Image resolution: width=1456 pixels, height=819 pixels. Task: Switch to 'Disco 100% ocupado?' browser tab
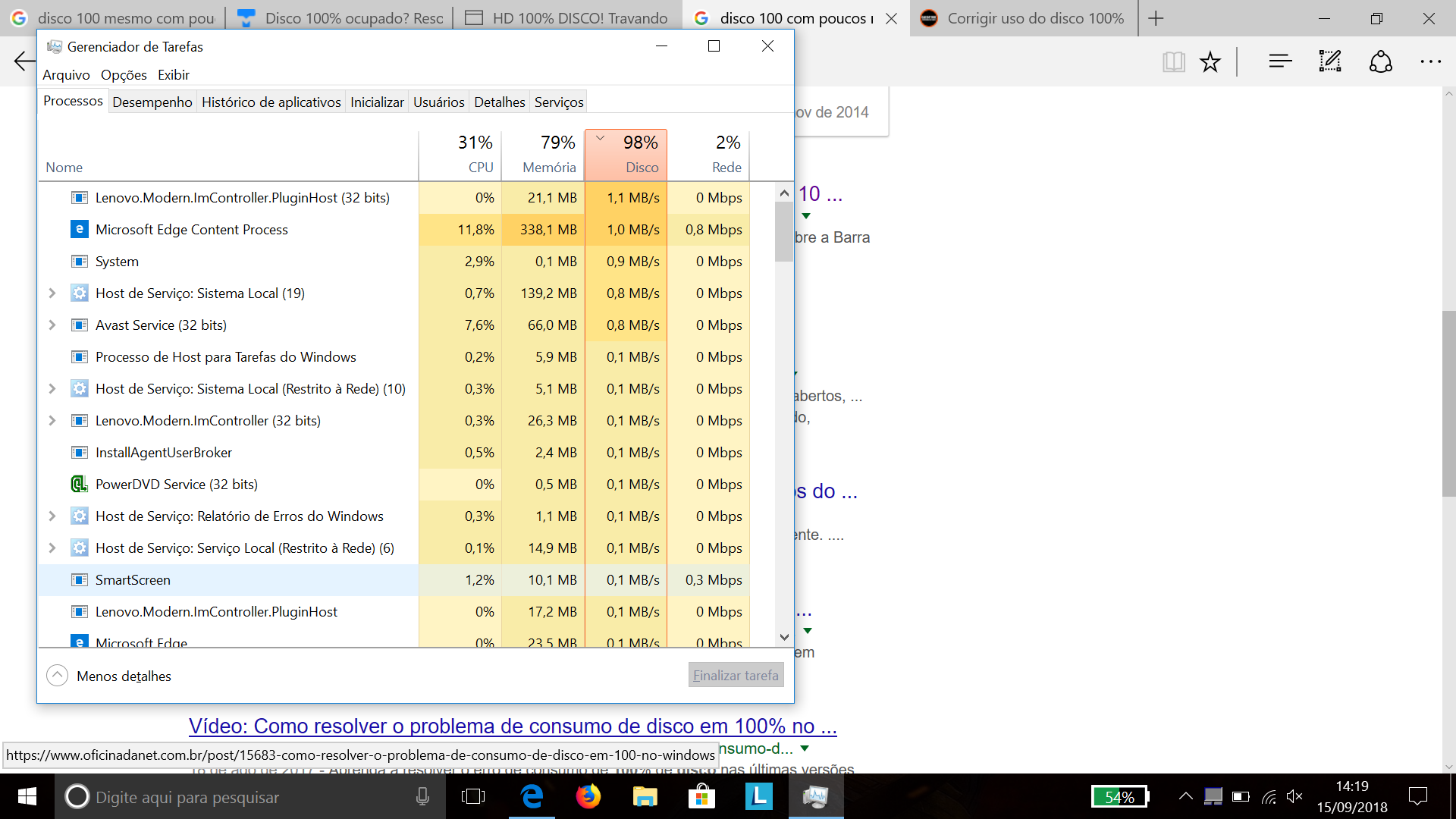point(339,18)
